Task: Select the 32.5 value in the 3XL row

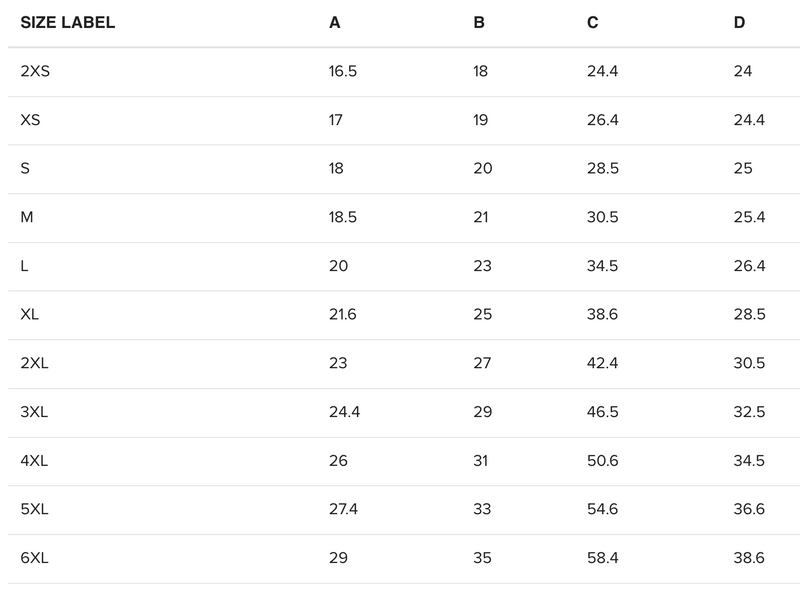Action: click(x=749, y=412)
